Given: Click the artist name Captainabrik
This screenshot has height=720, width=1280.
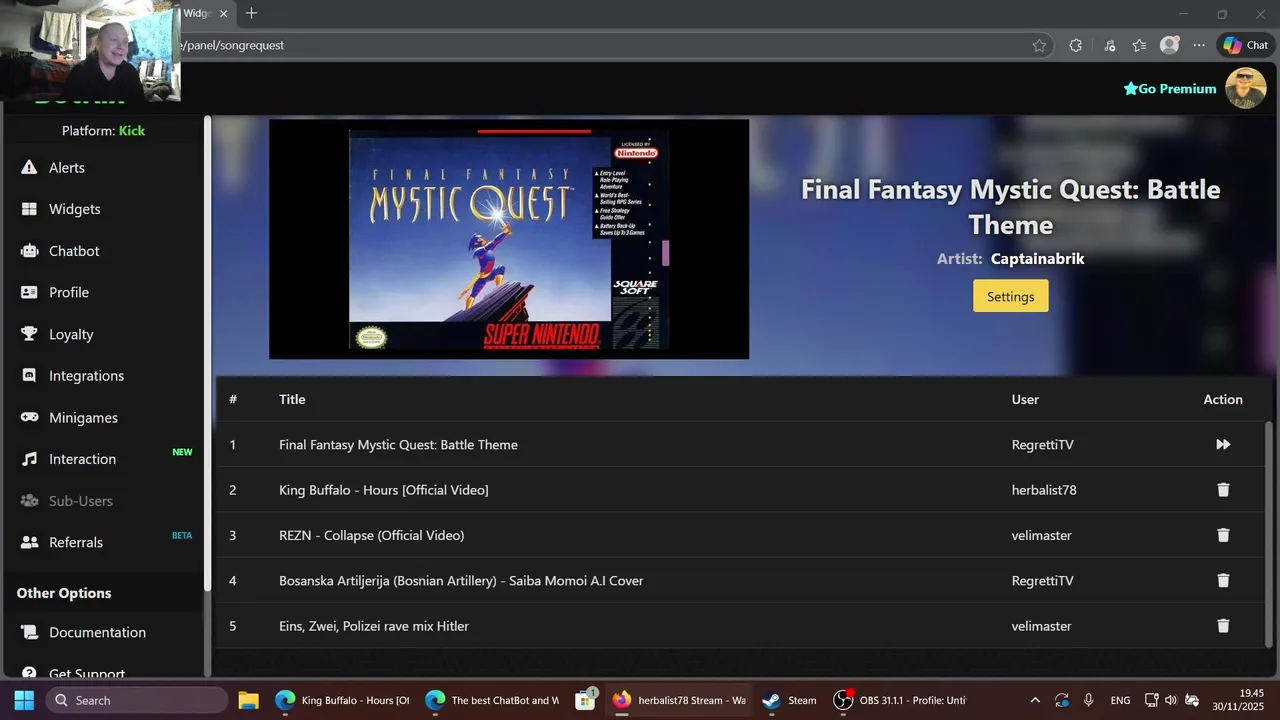Looking at the screenshot, I should 1037,258.
